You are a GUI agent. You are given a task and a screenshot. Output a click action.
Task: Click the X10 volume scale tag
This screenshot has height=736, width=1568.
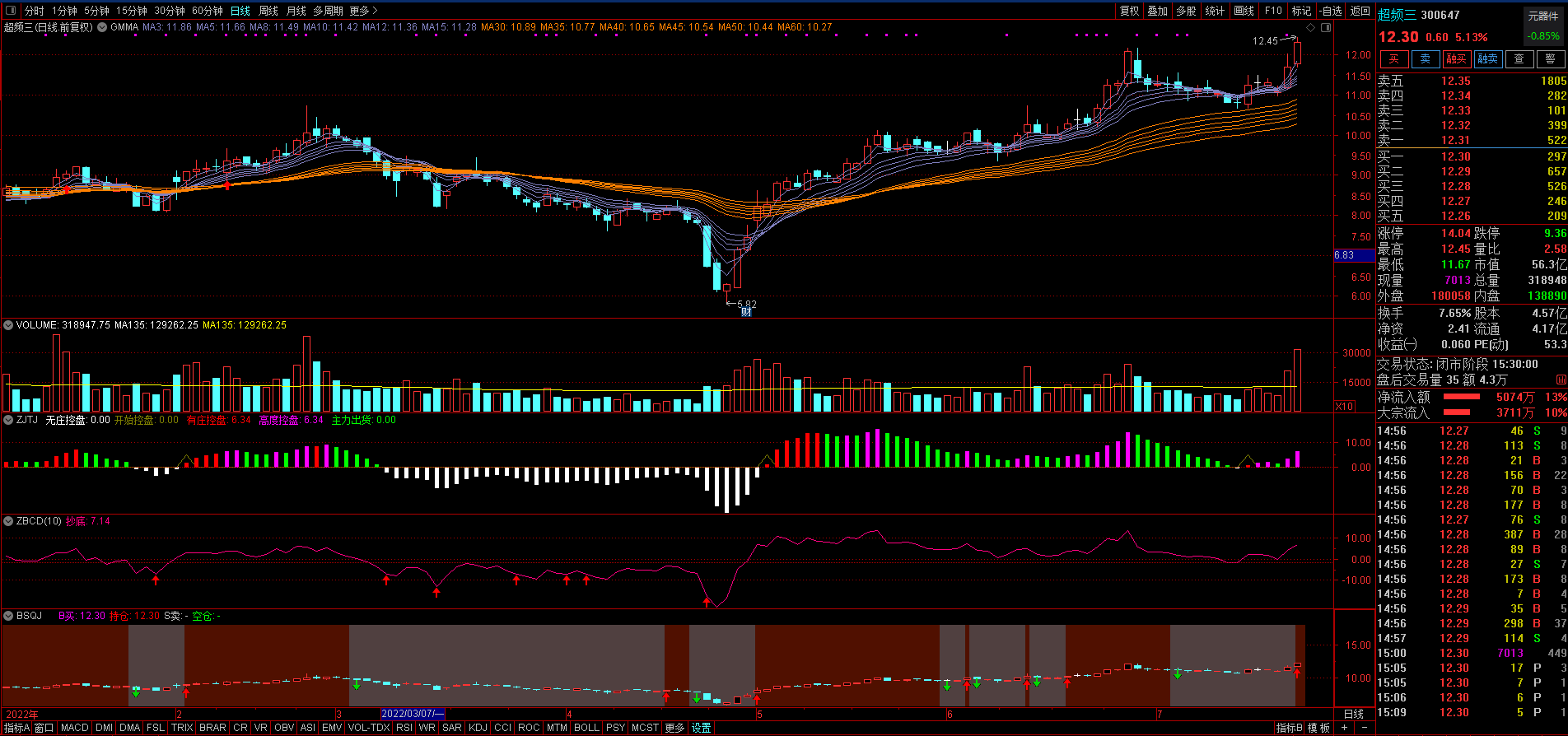pos(1344,406)
